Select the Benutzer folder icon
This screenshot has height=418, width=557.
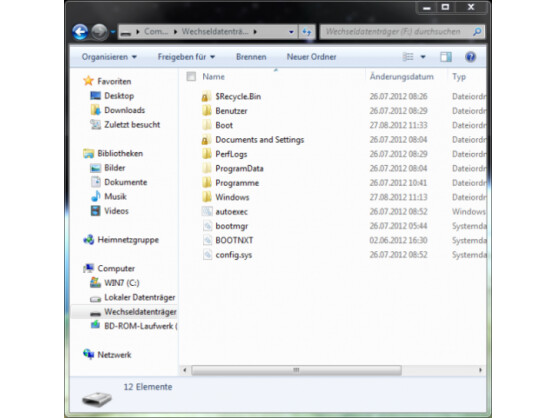(206, 111)
